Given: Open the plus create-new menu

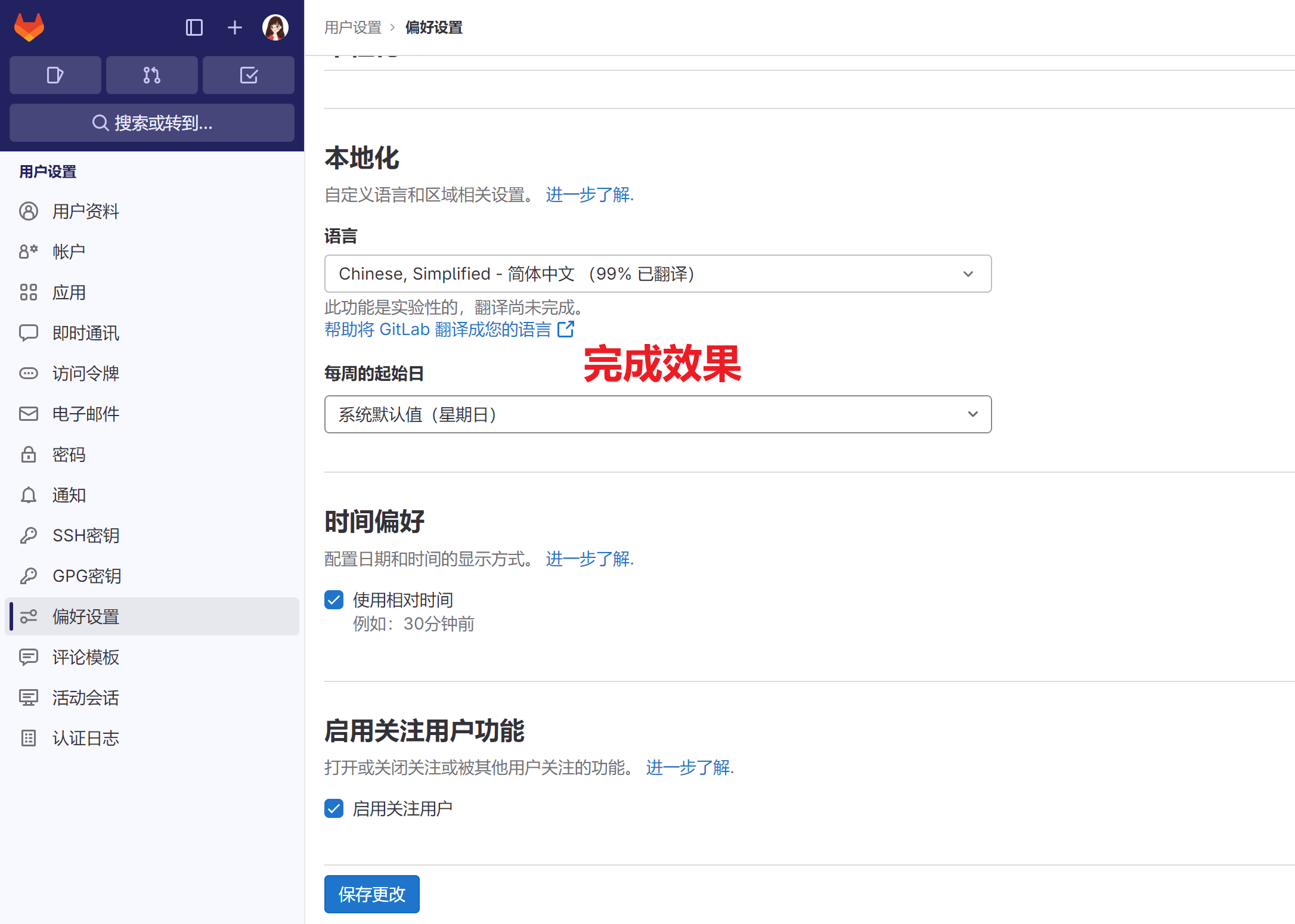Looking at the screenshot, I should (x=235, y=27).
